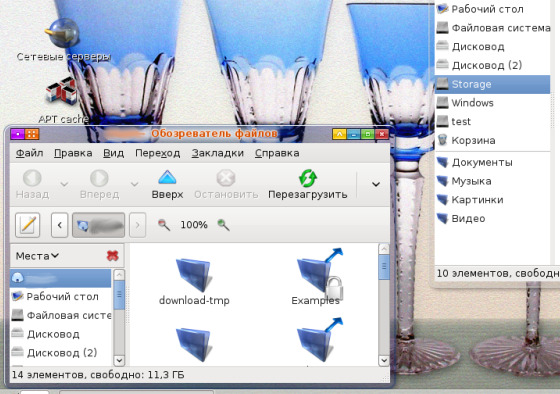The height and width of the screenshot is (394, 560).
Task: Select Дисковод (2) in the back window
Action: (x=492, y=65)
